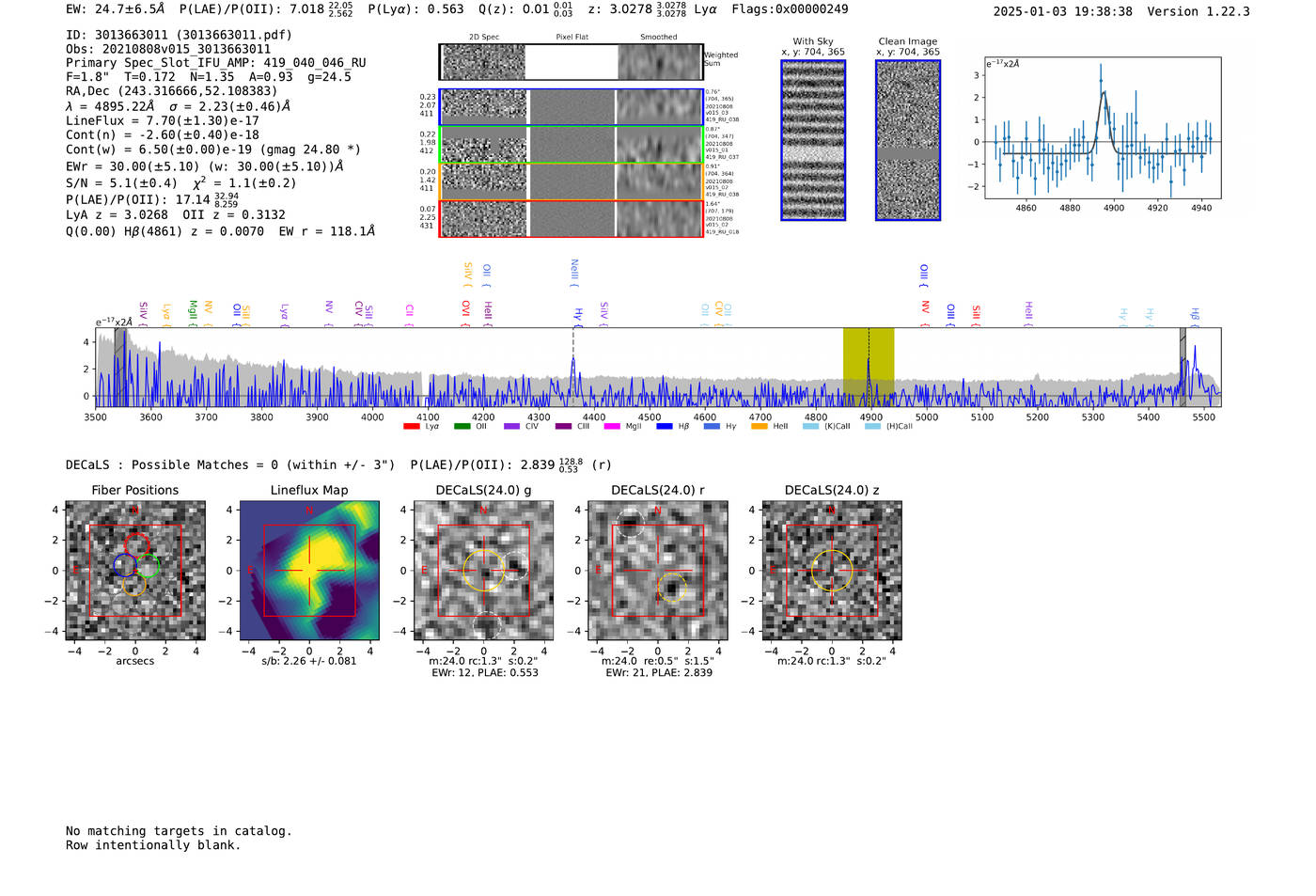Screen dimensions: 1316x896
Task: Click the red fiber circle in Fiber Positions
Action: pyautogui.click(x=137, y=545)
